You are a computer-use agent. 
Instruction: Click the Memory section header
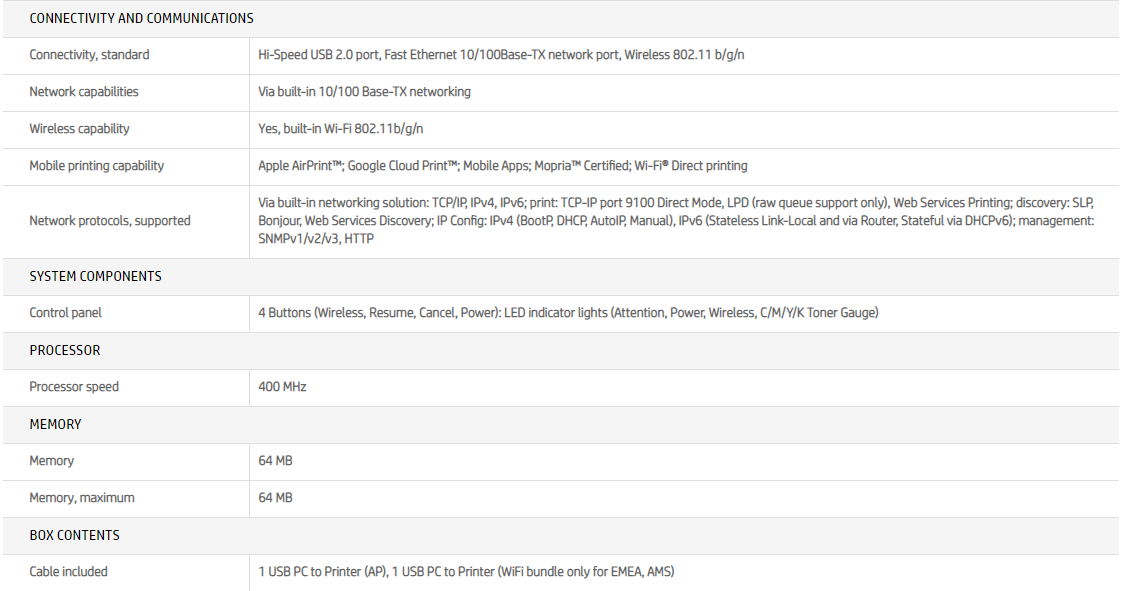55,424
